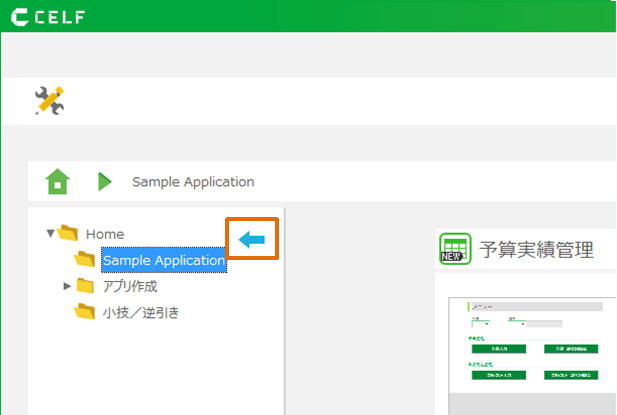Expand the アプリ作成 tree node
Screen dimensions: 617x415
(67, 286)
